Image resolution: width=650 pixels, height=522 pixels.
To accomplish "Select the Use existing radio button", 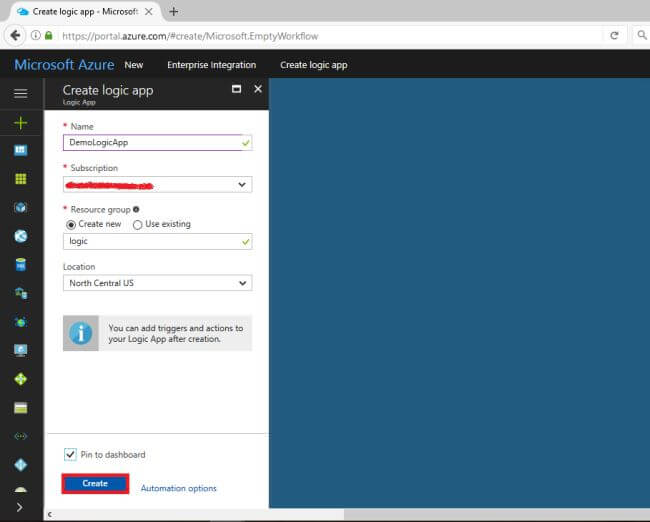I will [137, 224].
